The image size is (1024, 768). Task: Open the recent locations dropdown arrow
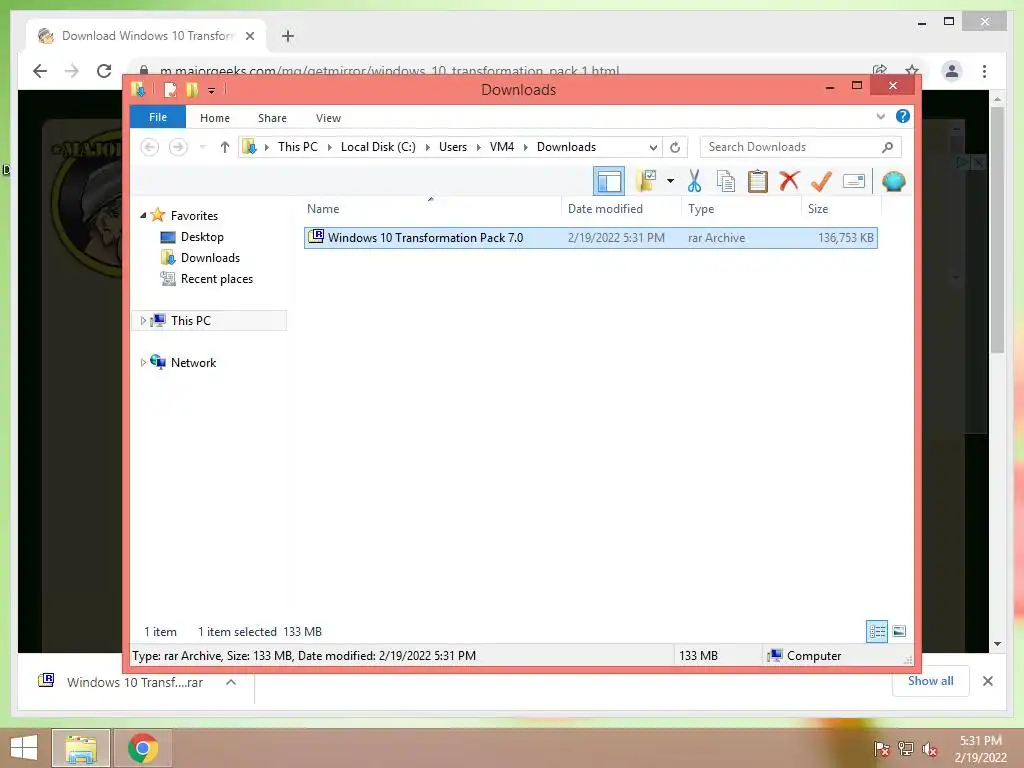202,148
